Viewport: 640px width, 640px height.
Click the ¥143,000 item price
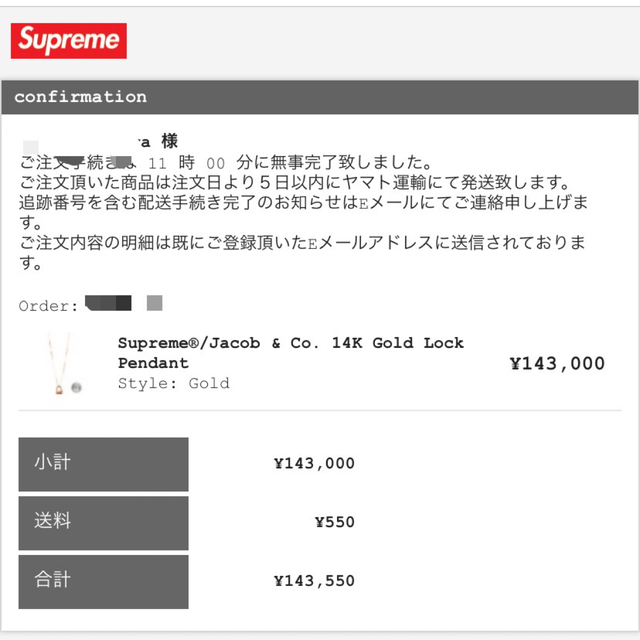pos(557,363)
